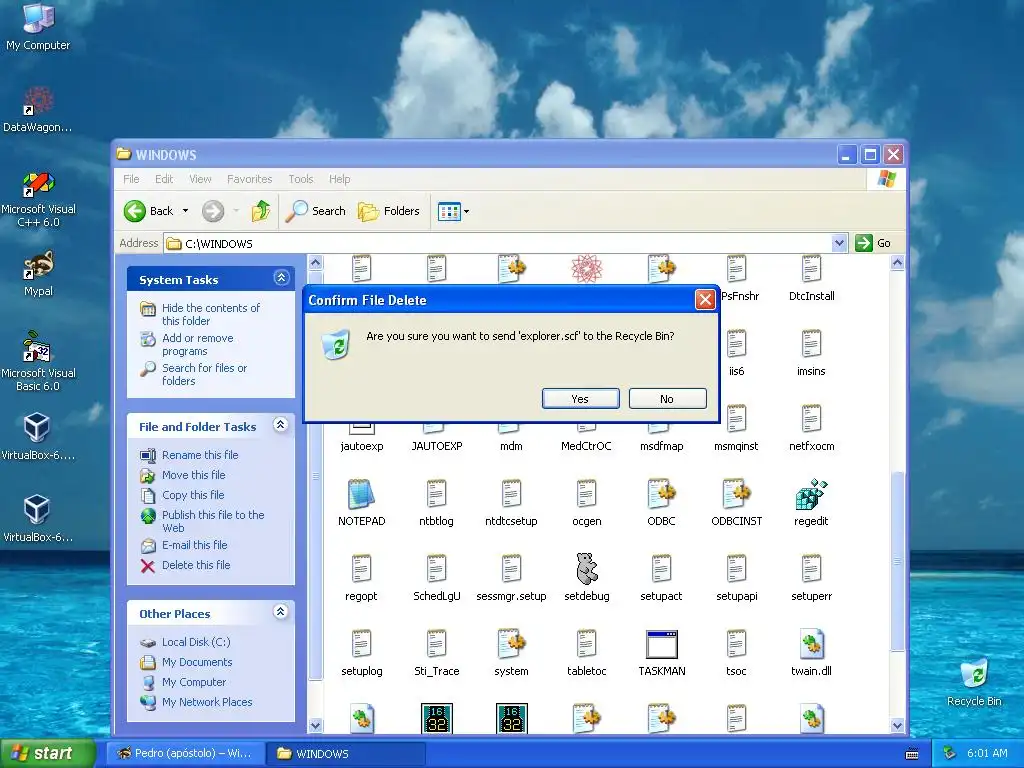1024x768 pixels.
Task: Select the imsins file icon
Action: [x=811, y=344]
